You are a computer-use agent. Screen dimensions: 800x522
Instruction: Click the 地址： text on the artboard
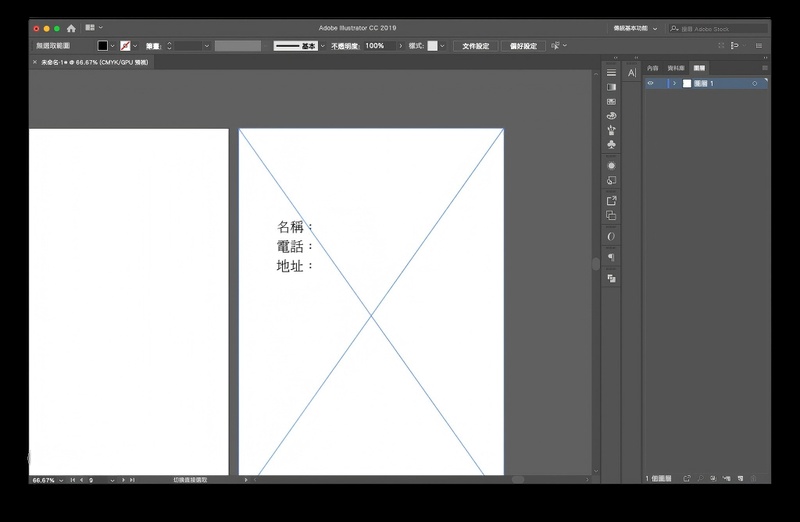(295, 266)
